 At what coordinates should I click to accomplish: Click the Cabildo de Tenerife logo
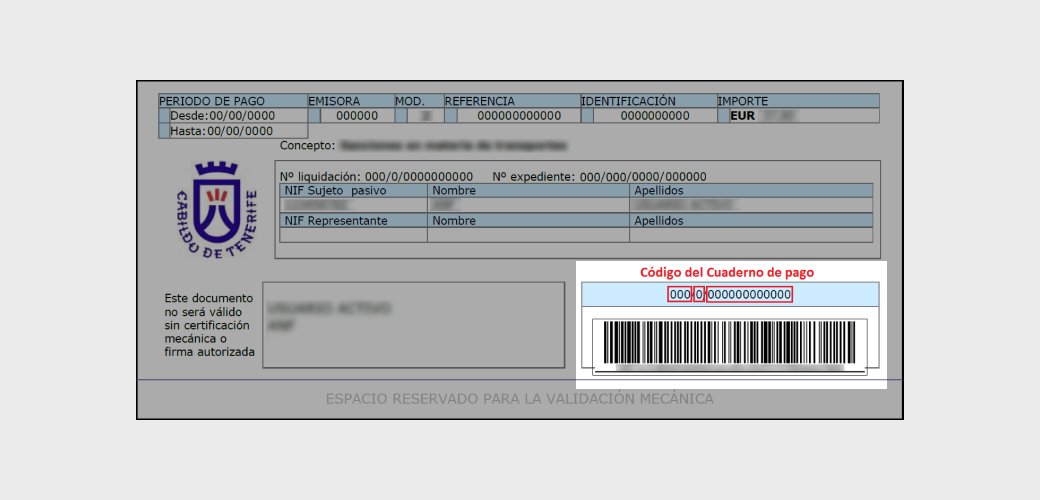coord(216,210)
